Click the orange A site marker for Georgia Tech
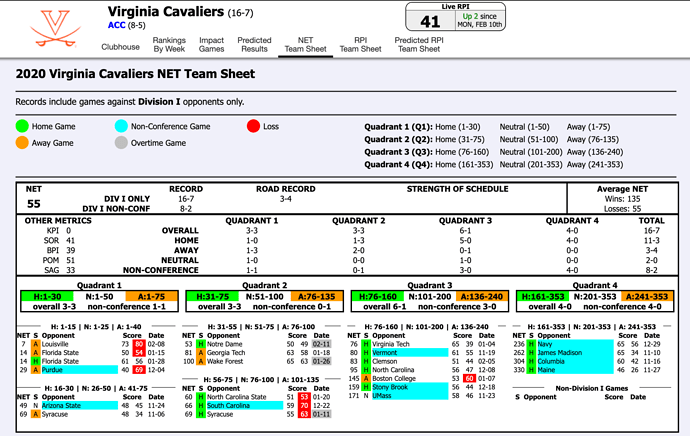 [x=200, y=353]
